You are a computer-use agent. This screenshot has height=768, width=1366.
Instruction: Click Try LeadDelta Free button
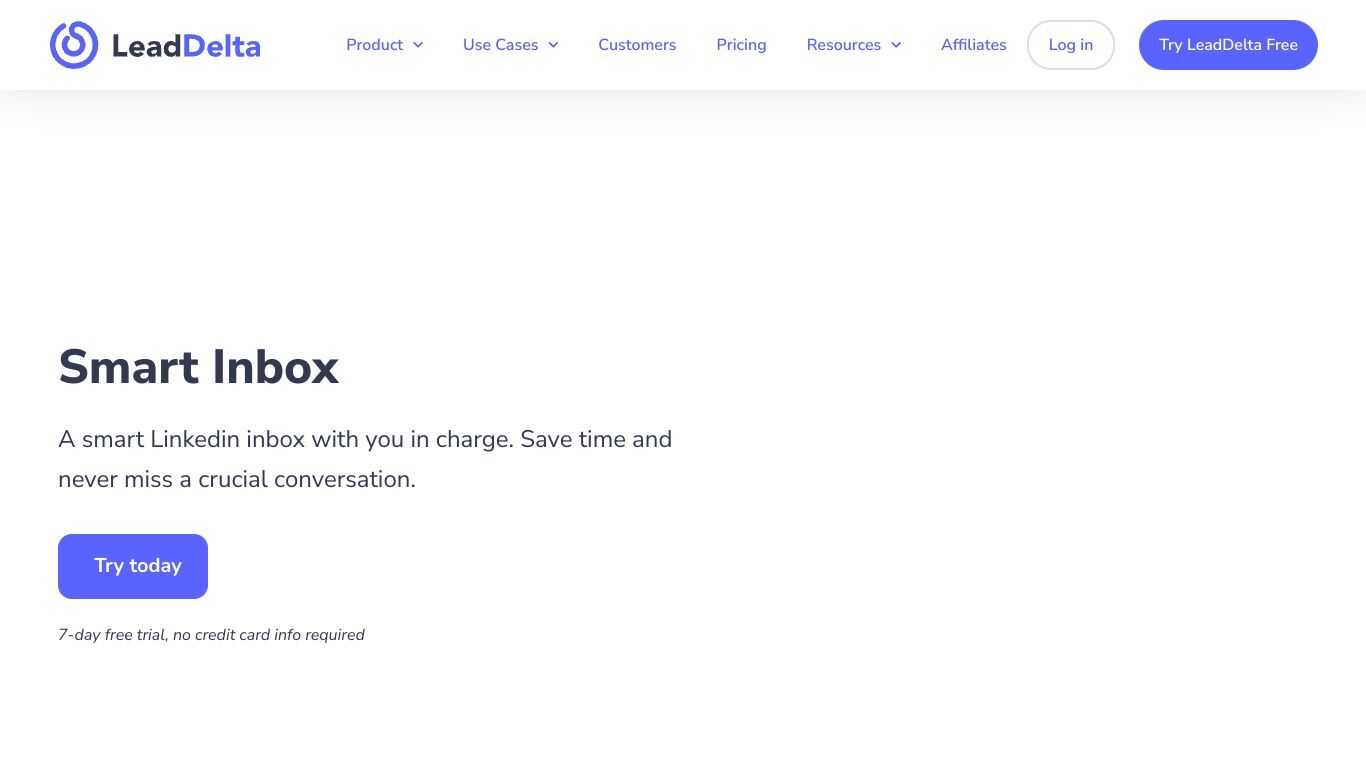click(1228, 45)
